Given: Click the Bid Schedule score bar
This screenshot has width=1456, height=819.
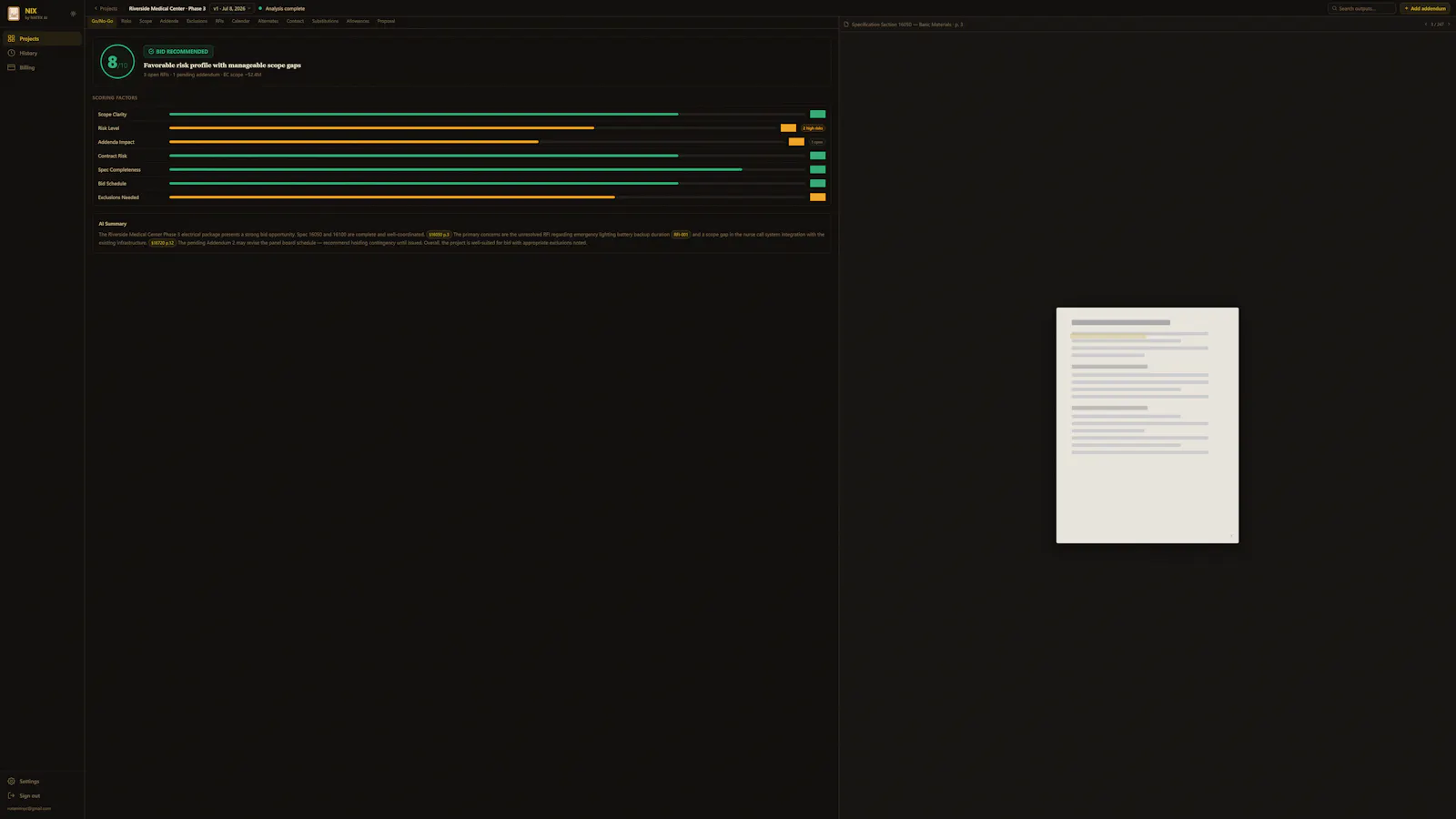Looking at the screenshot, I should click(x=487, y=183).
